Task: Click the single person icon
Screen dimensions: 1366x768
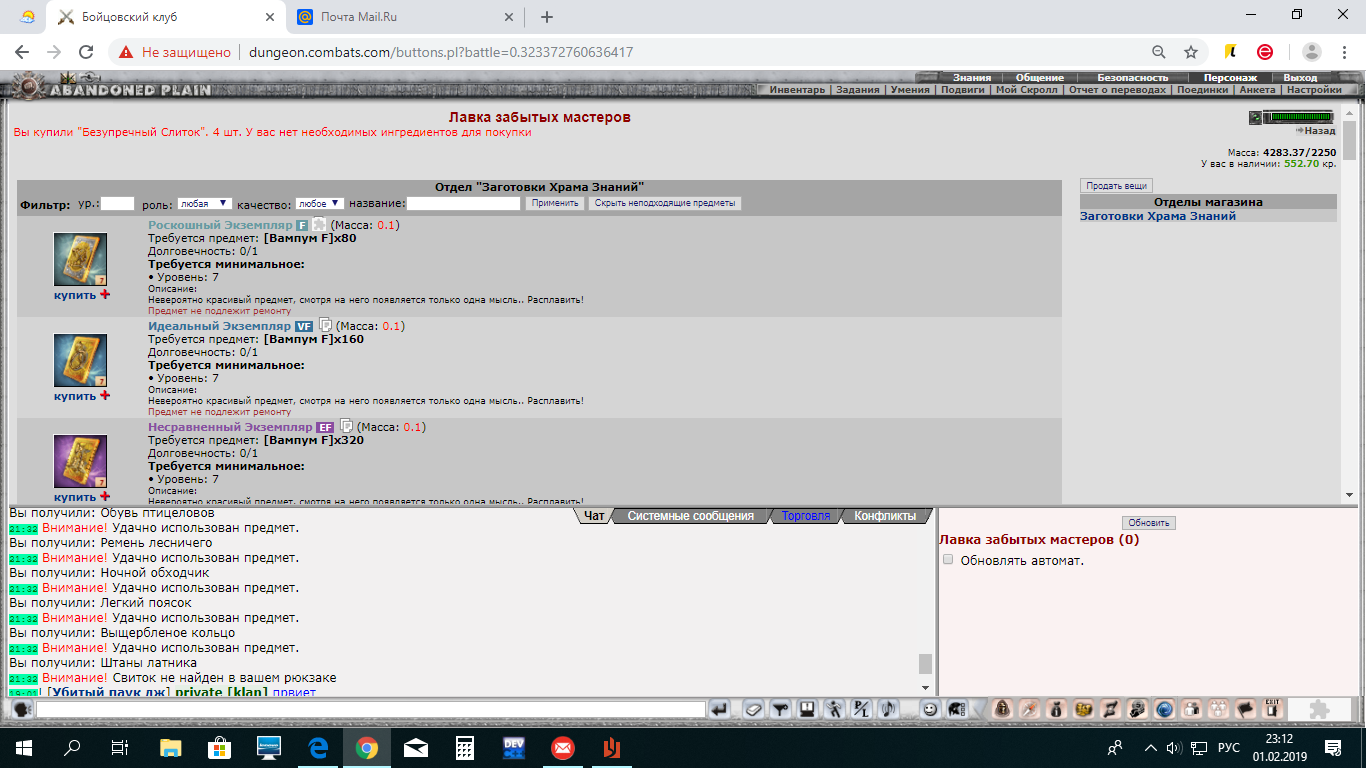Action: pos(1191,709)
